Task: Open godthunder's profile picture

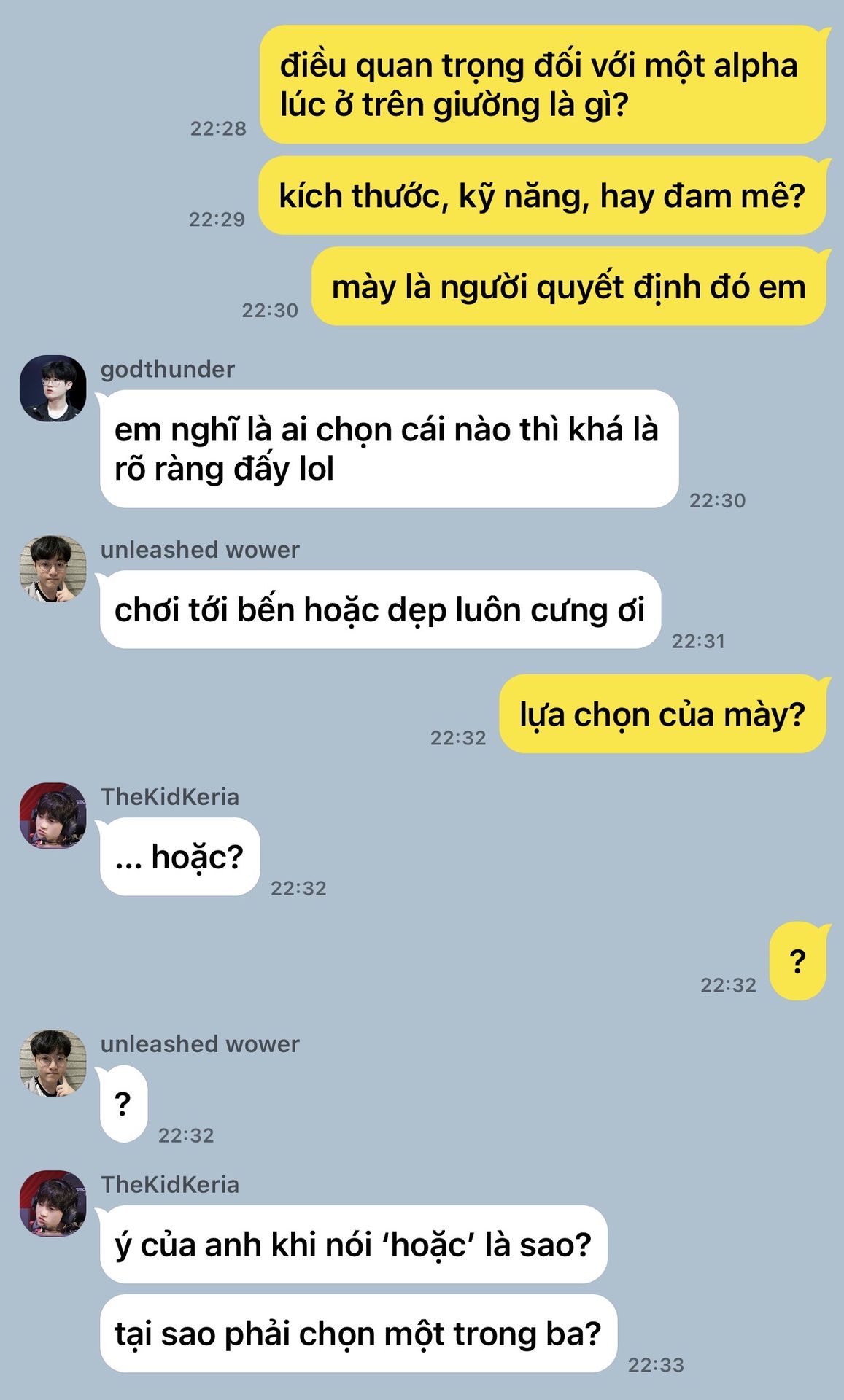Action: pyautogui.click(x=53, y=389)
